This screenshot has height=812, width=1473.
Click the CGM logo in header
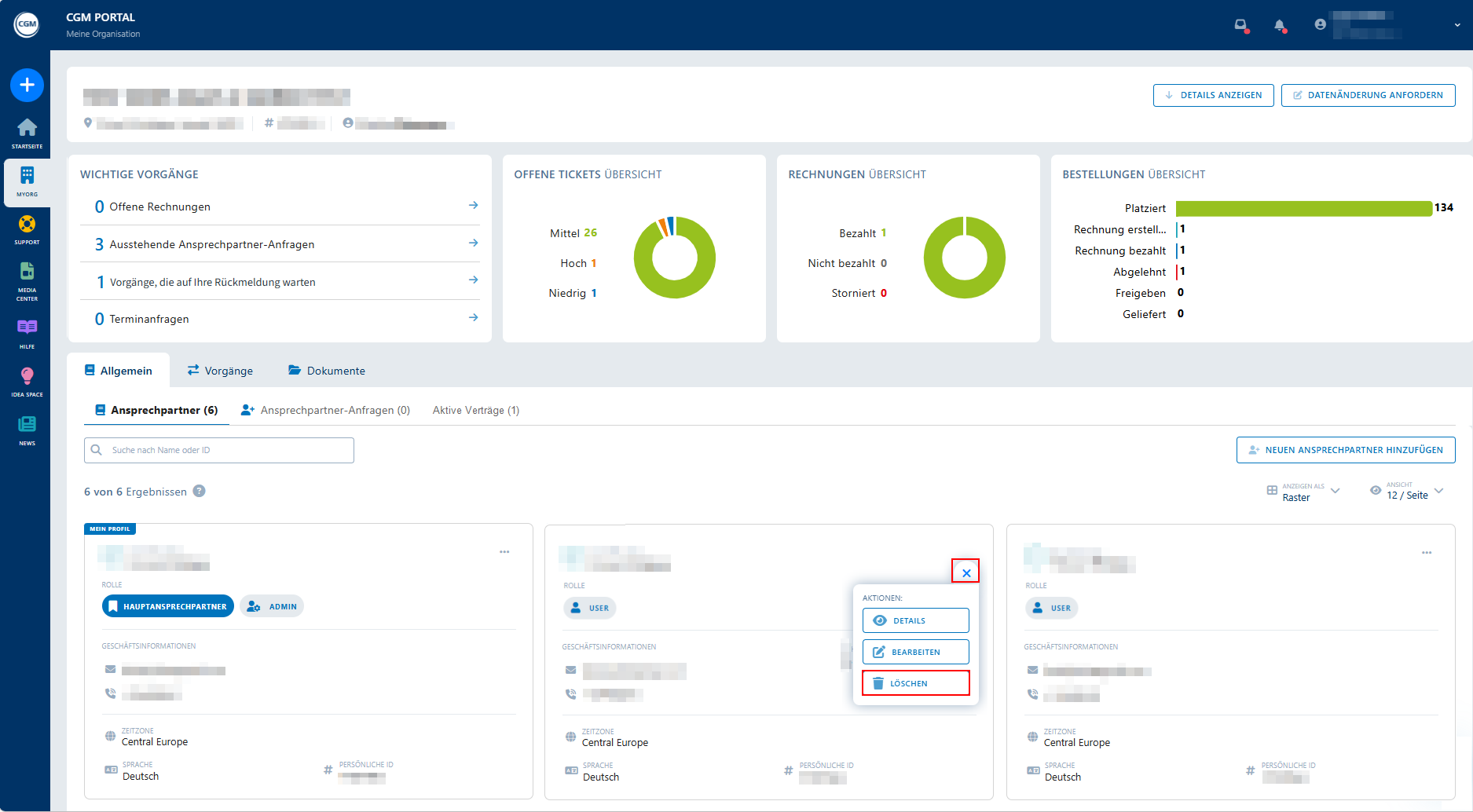27,24
